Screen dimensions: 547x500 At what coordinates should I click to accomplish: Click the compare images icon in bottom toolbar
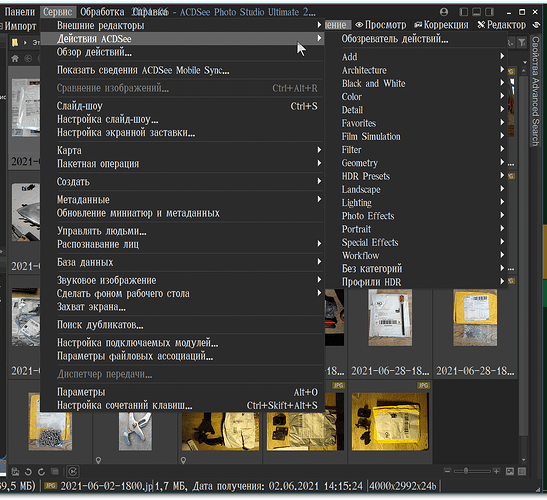click(55, 472)
